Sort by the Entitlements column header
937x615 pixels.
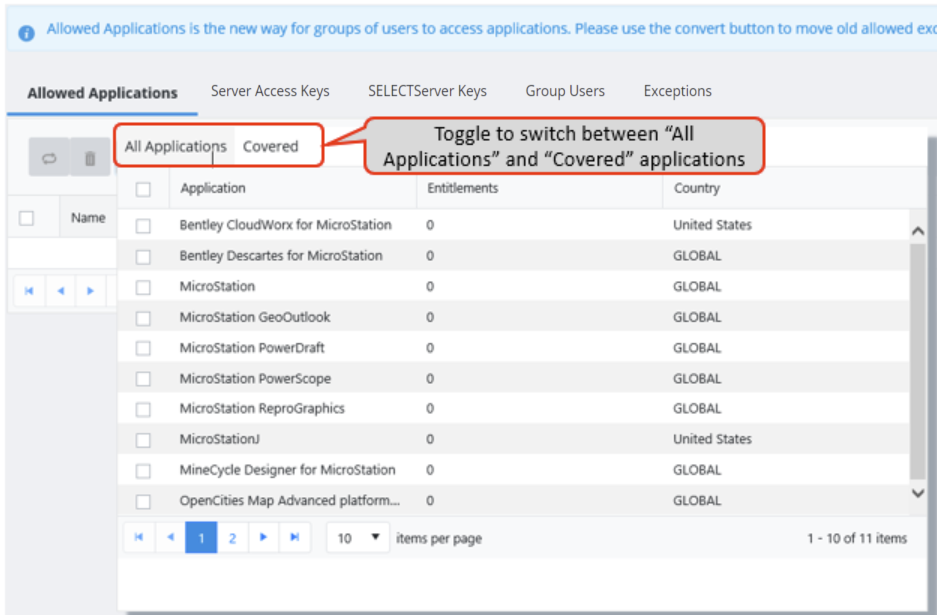click(x=463, y=188)
